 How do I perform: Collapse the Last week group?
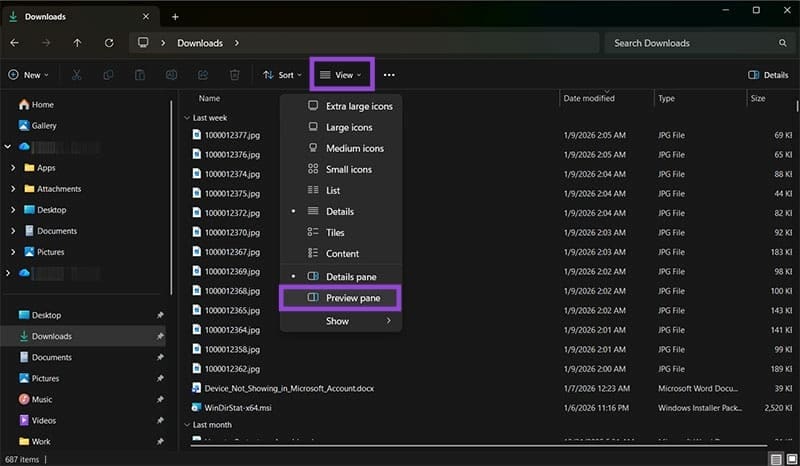coord(187,118)
